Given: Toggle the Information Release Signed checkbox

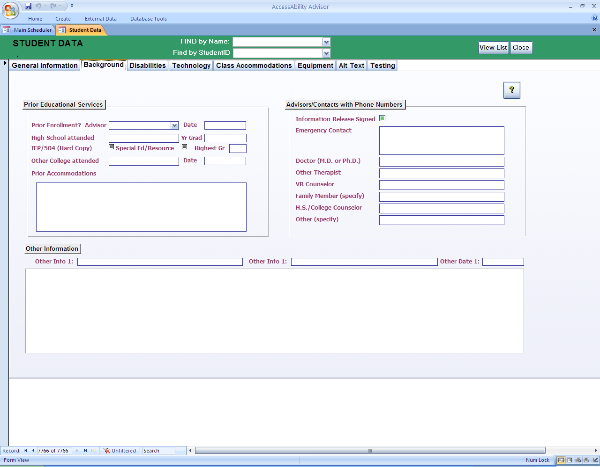Looking at the screenshot, I should tap(382, 118).
